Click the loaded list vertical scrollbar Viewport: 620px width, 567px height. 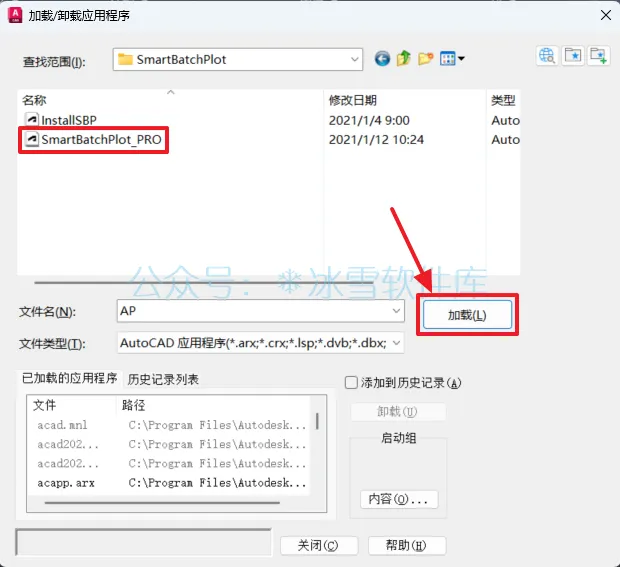pos(317,421)
